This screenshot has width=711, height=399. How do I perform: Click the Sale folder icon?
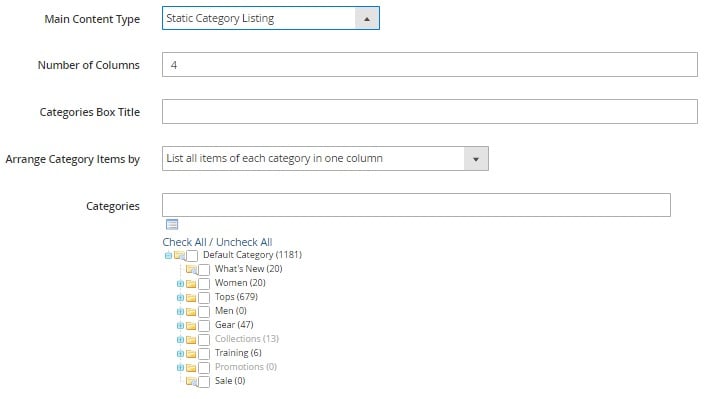[191, 381]
